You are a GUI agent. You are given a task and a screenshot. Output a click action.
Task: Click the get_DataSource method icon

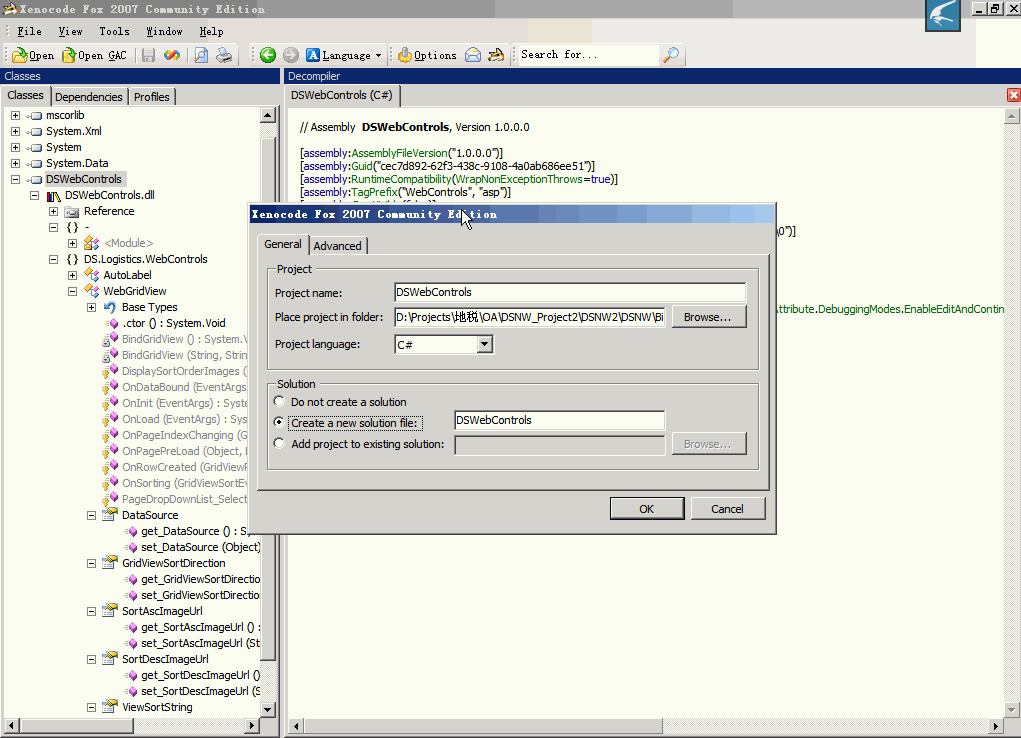point(130,532)
